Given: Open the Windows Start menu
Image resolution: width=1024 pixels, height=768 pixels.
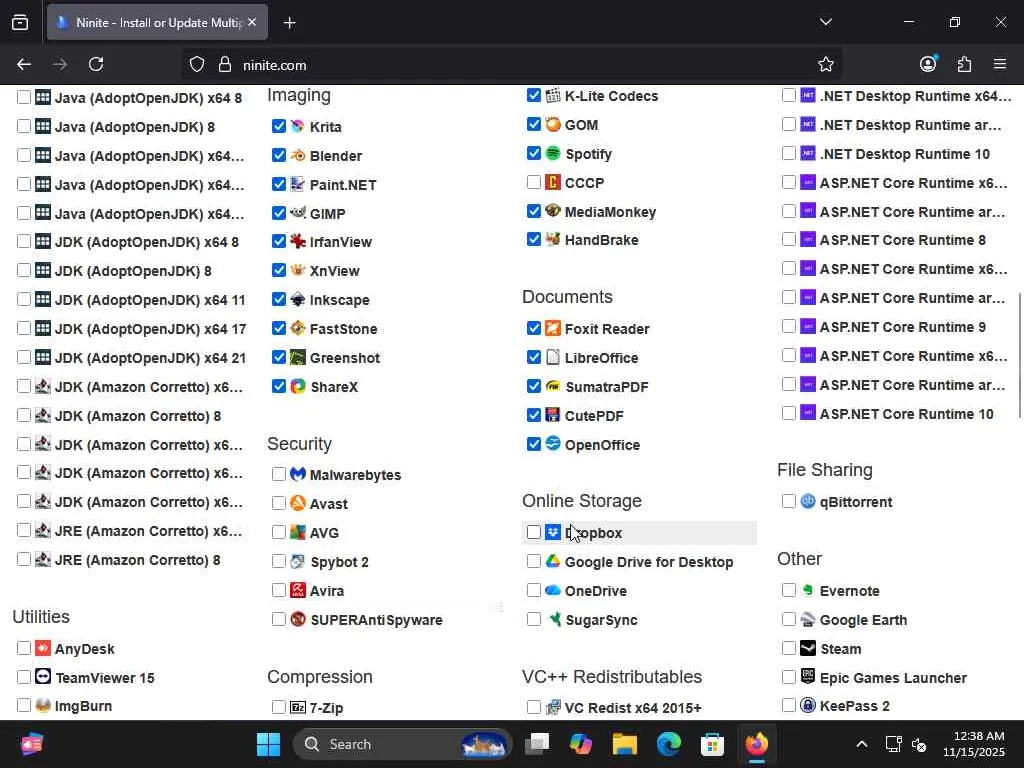Looking at the screenshot, I should 268,744.
